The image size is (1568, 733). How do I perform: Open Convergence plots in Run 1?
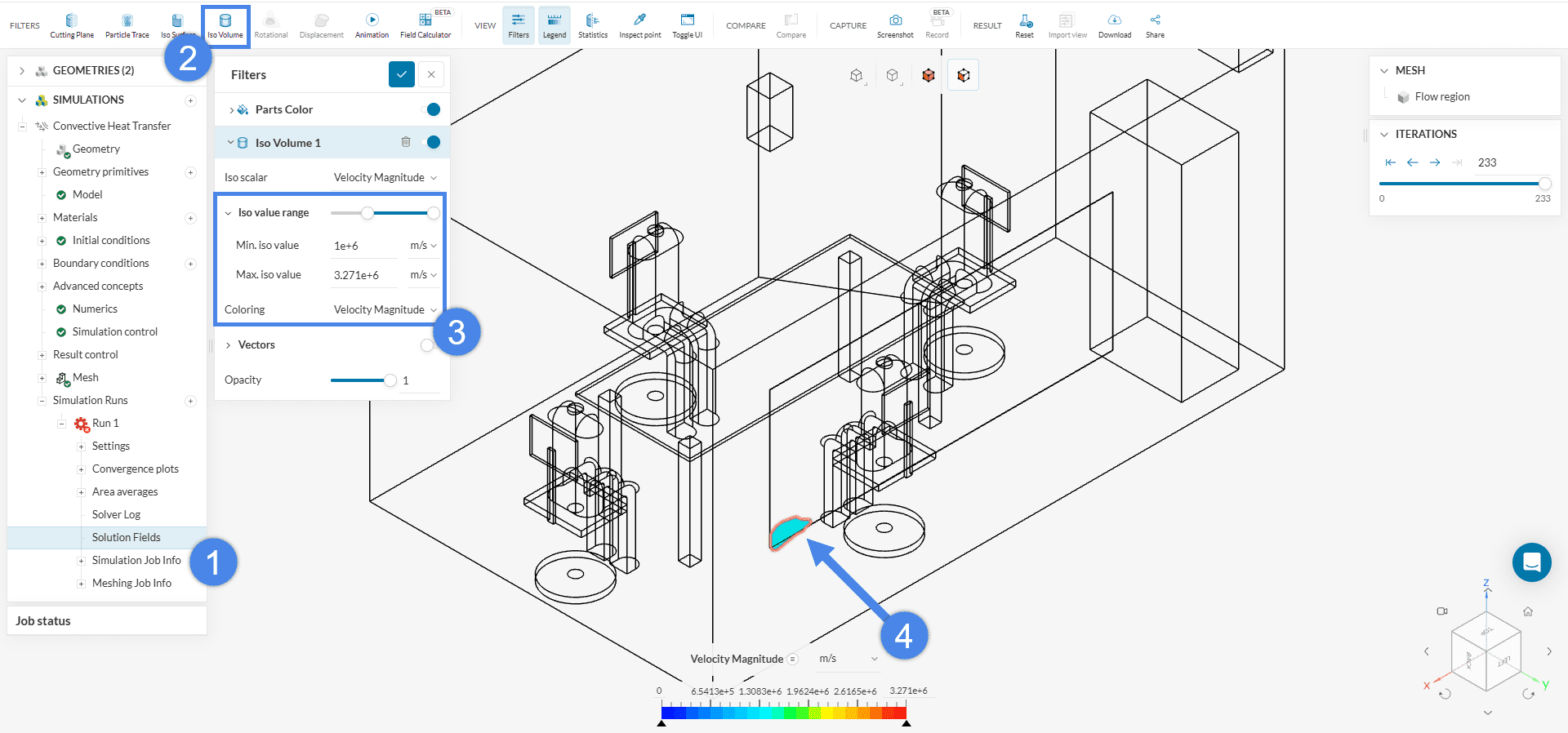pos(135,469)
